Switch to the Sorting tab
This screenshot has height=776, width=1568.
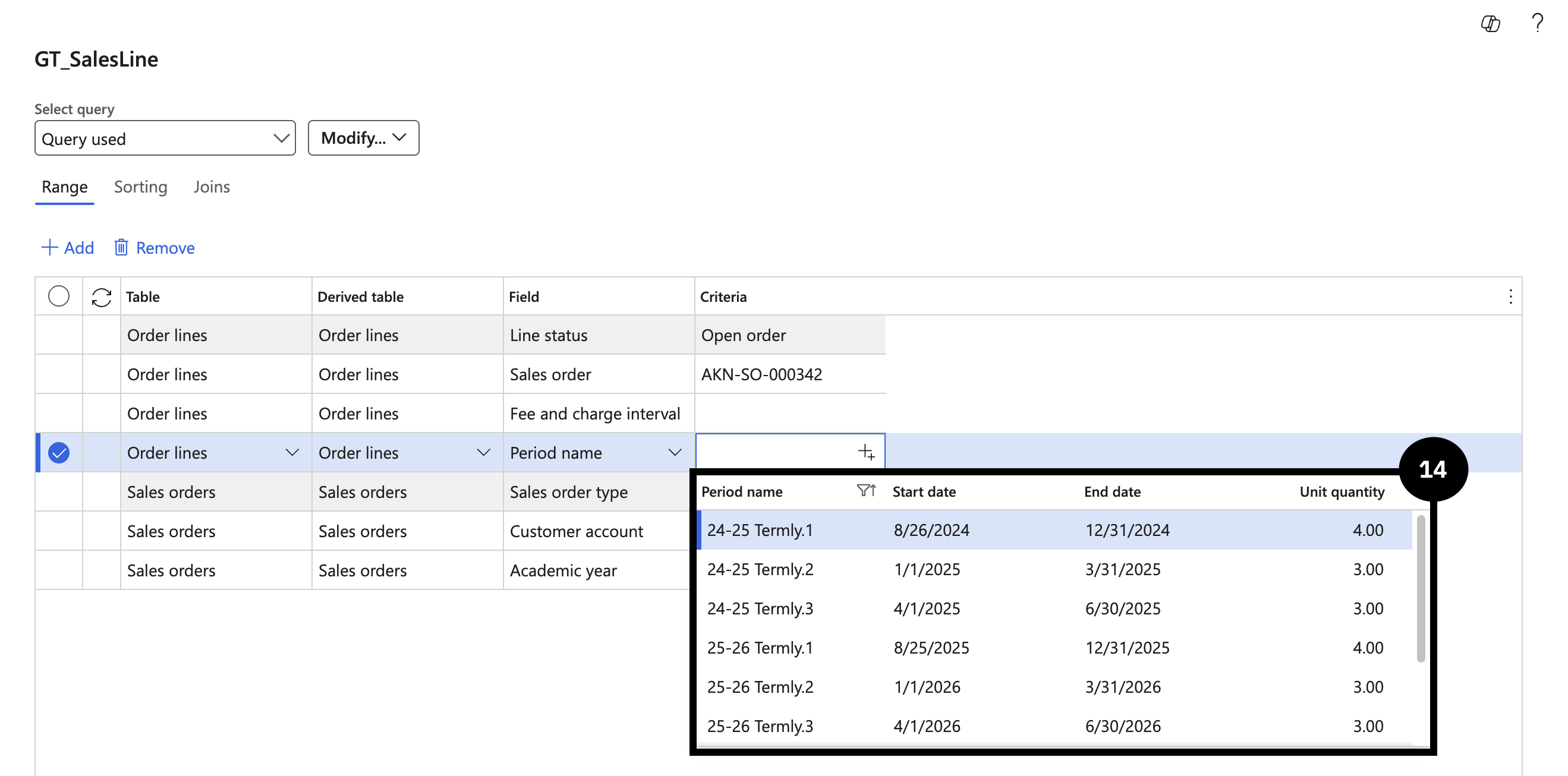click(x=141, y=187)
